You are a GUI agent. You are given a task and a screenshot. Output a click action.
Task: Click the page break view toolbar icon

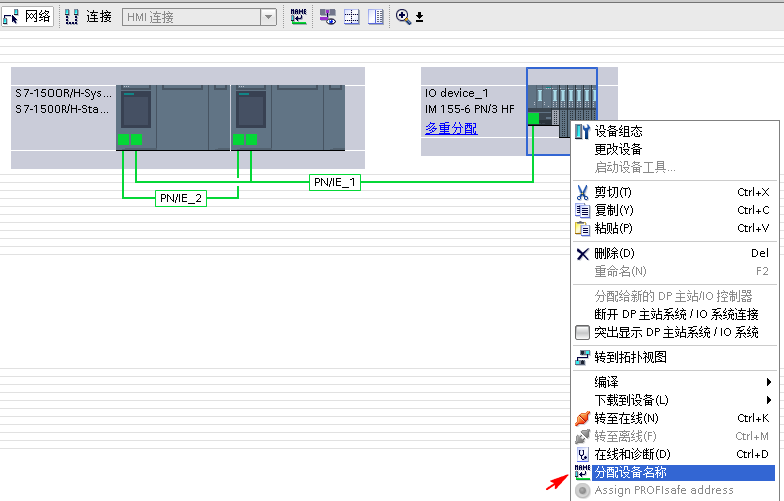pyautogui.click(x=352, y=16)
